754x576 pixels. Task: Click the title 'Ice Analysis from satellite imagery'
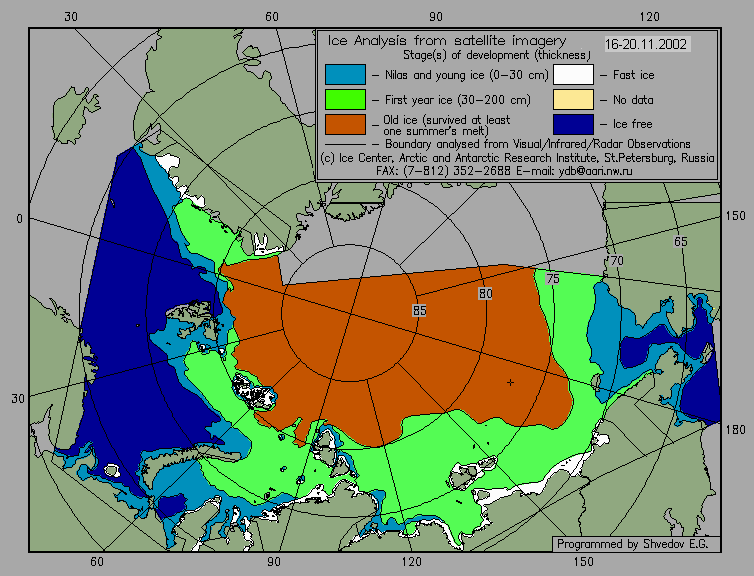(x=447, y=40)
